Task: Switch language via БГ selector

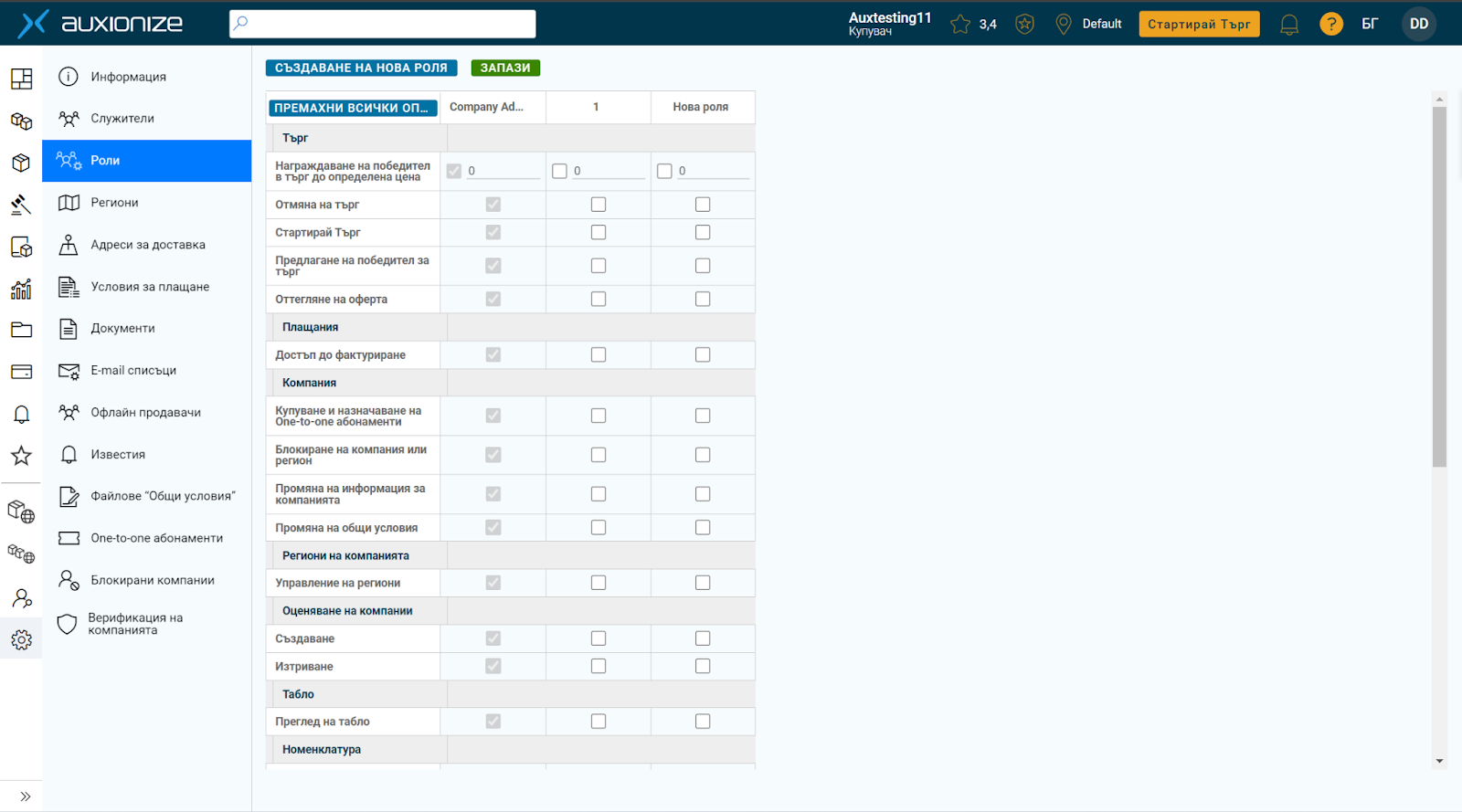Action: (x=1370, y=25)
